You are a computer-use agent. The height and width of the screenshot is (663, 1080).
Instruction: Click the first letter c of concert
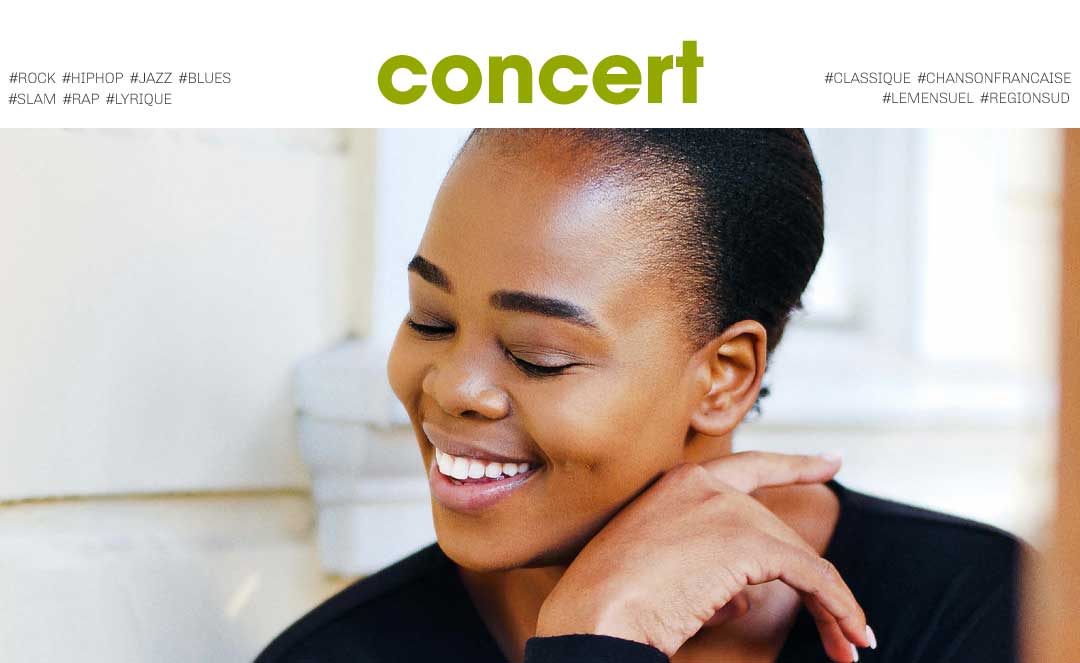tap(404, 79)
